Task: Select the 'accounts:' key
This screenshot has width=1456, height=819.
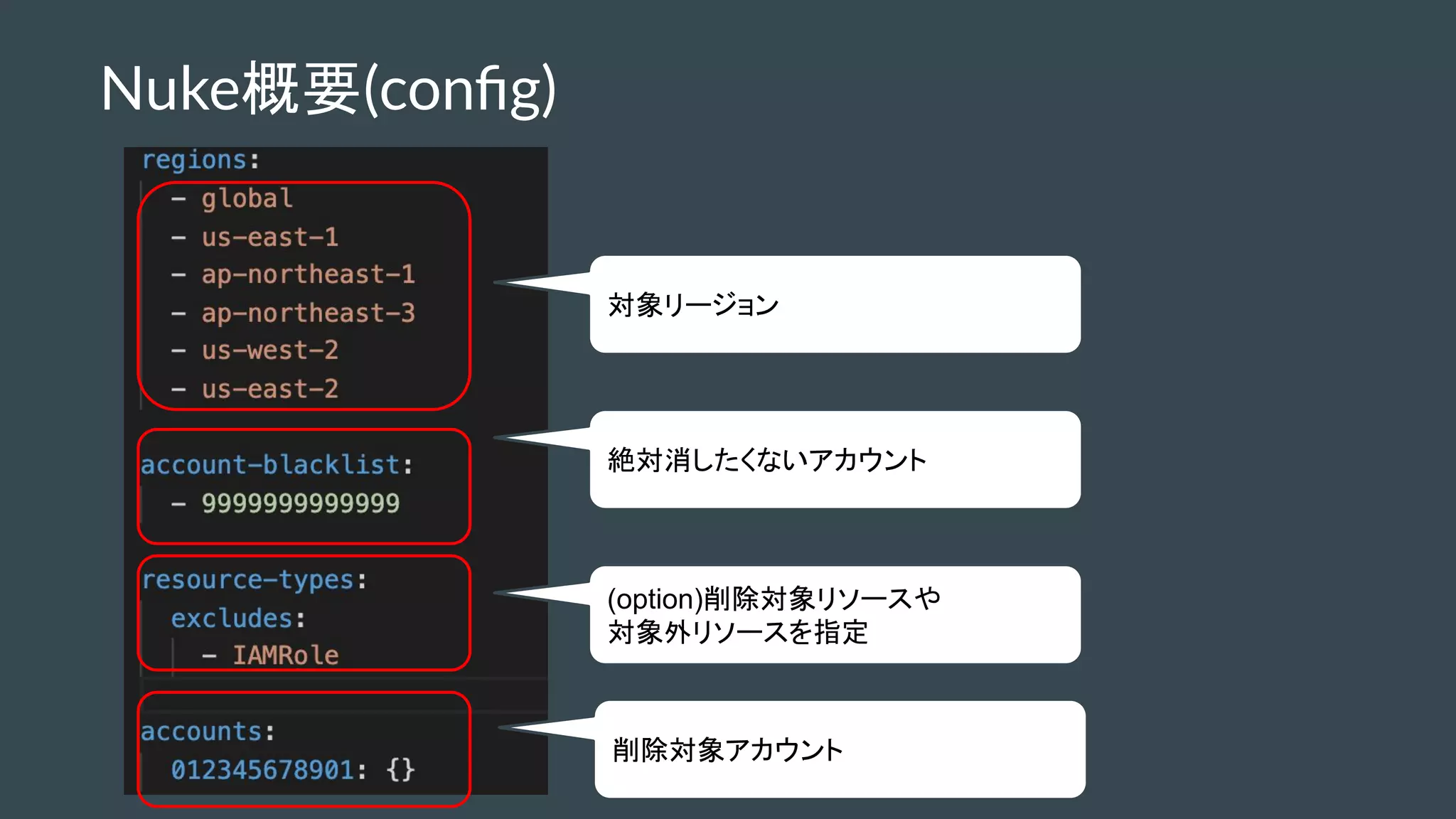Action: [208, 732]
